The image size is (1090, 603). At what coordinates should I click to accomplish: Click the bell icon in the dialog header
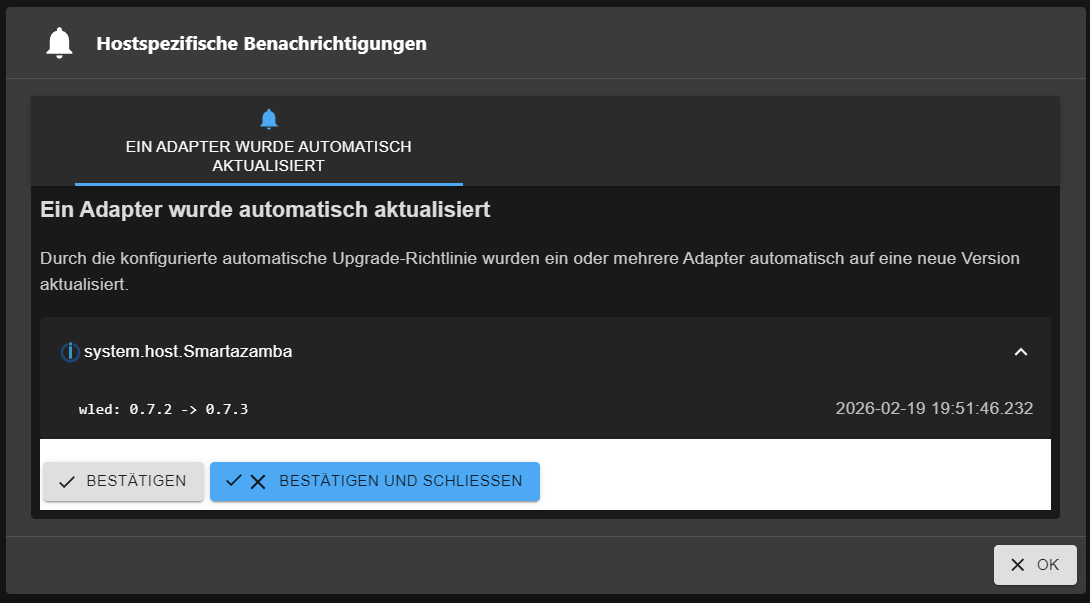coord(60,43)
